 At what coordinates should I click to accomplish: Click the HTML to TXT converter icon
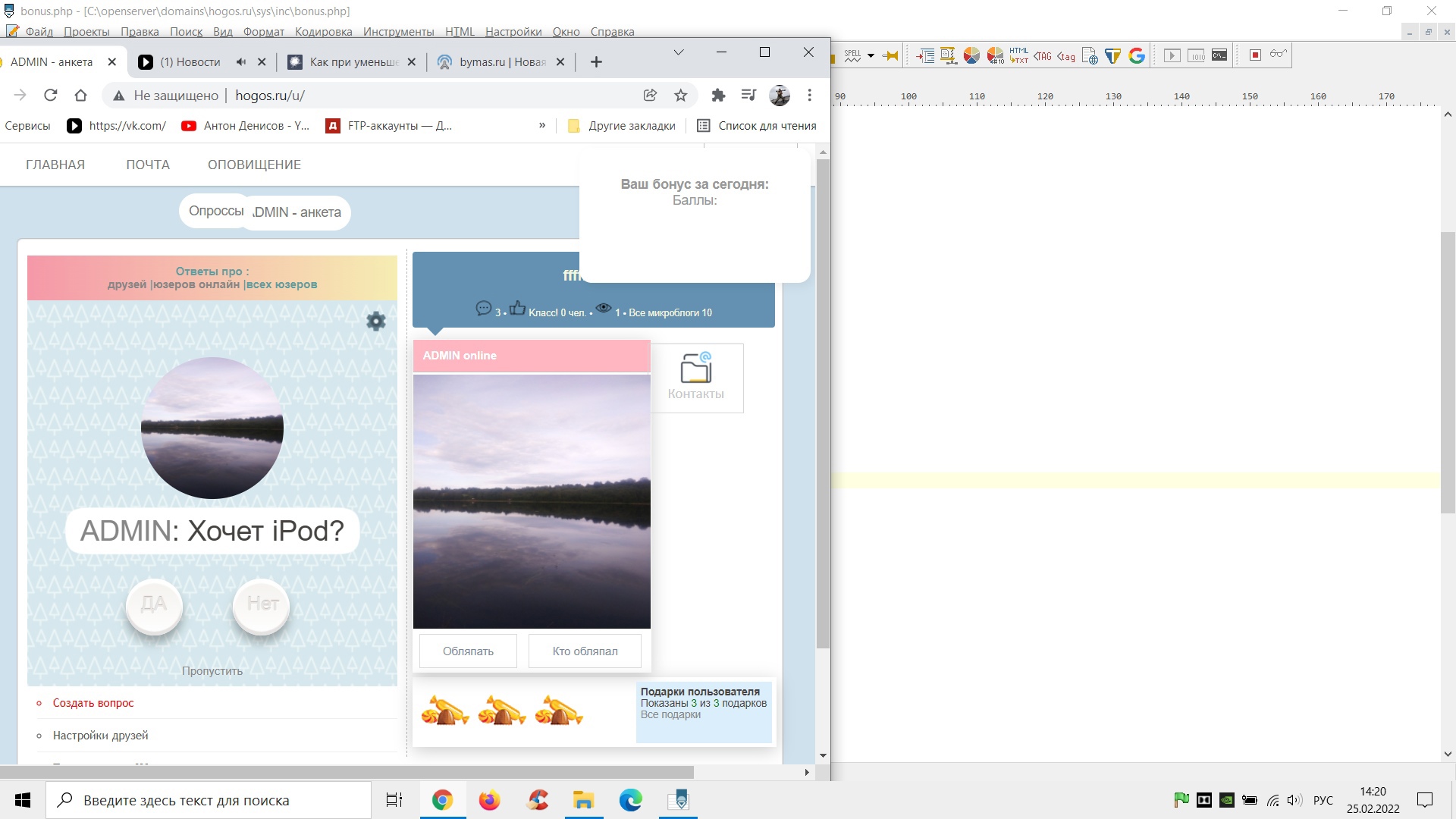click(1018, 55)
